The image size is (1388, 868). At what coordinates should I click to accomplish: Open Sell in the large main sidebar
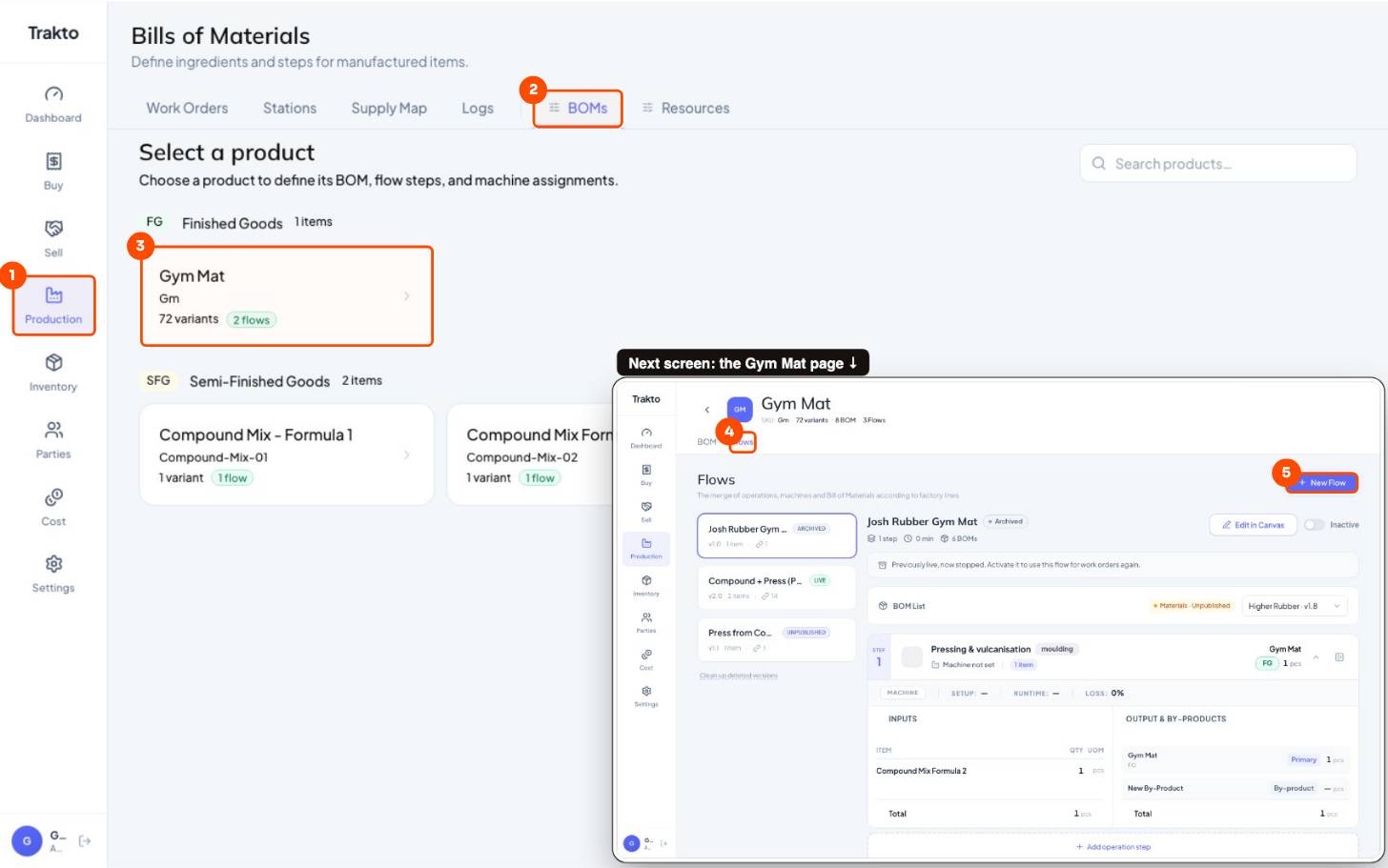coord(53,239)
